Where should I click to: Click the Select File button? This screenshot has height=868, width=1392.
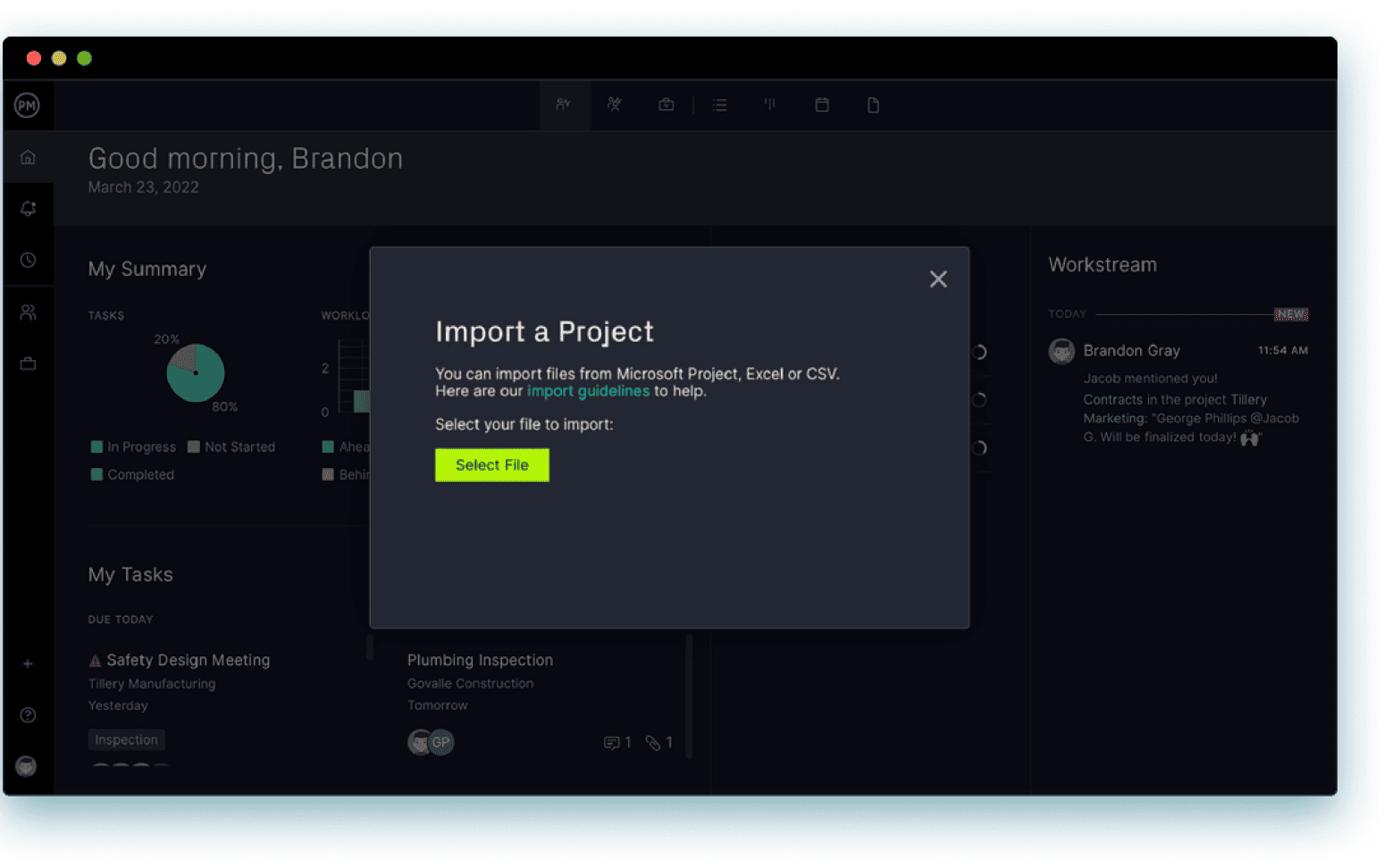pyautogui.click(x=491, y=464)
